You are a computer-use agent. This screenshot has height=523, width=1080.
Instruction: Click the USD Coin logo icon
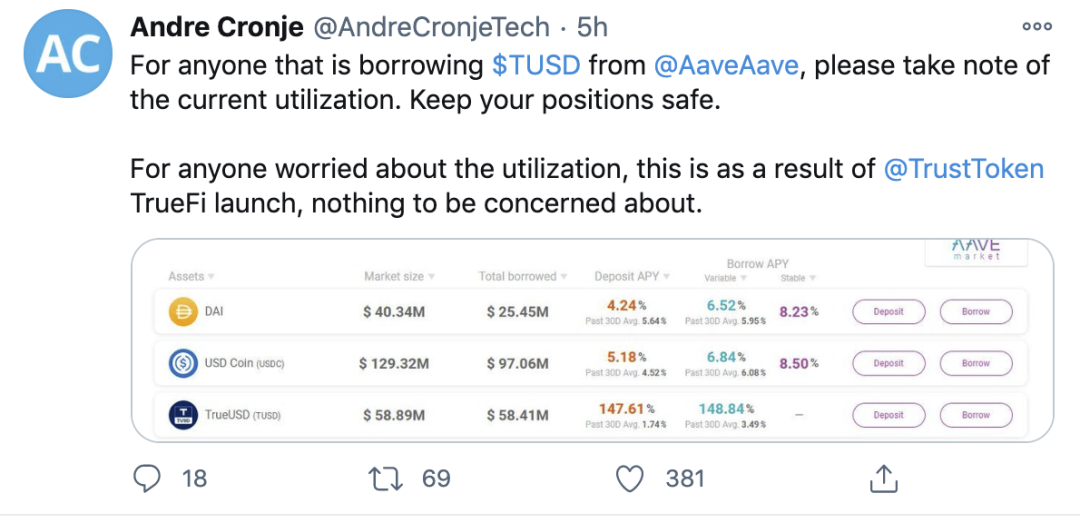pyautogui.click(x=183, y=363)
